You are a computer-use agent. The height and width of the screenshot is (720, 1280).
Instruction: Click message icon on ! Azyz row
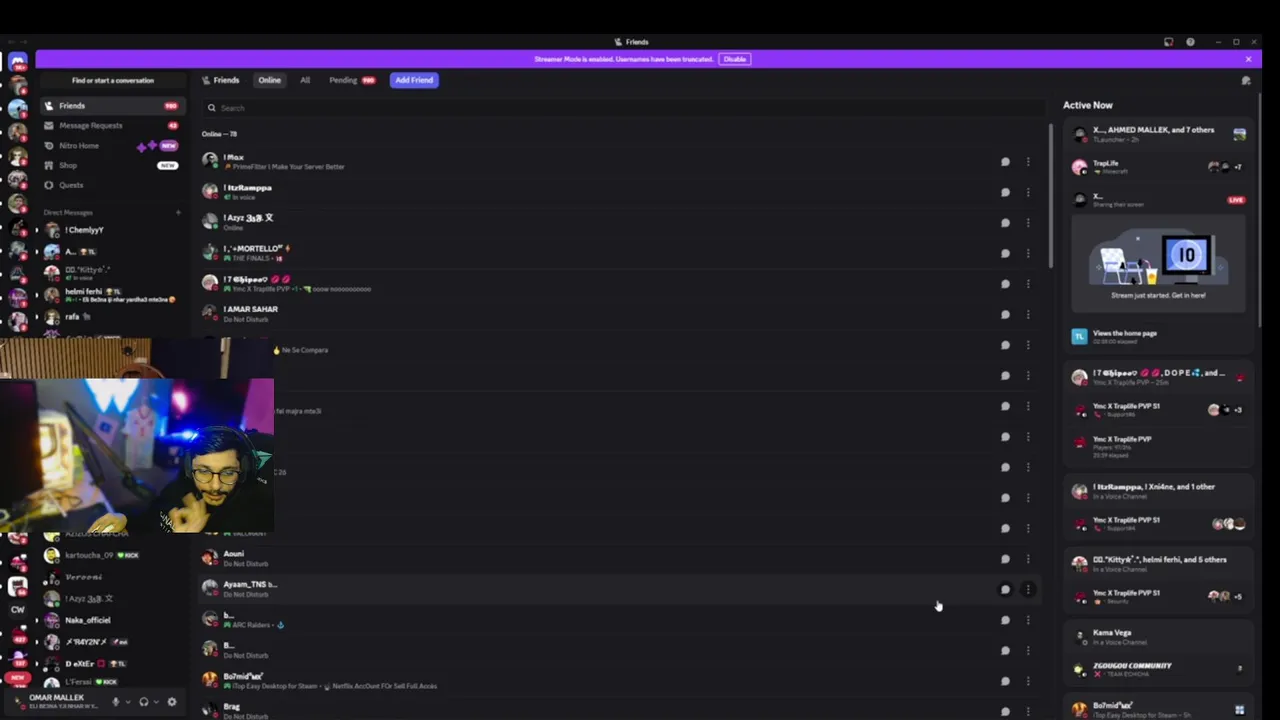[x=1005, y=223]
